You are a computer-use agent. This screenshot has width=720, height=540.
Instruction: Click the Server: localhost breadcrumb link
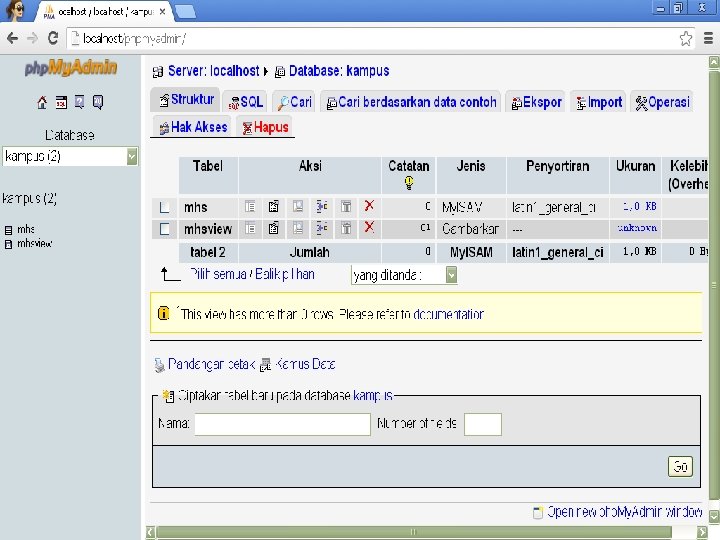(x=214, y=71)
